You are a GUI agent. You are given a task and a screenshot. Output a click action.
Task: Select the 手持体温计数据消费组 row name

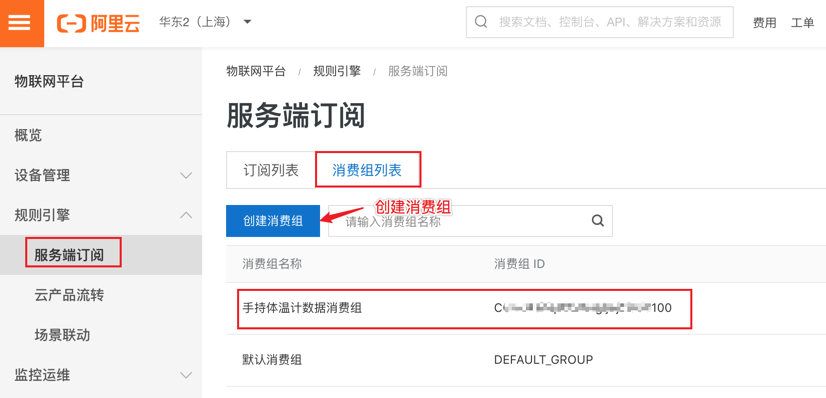(302, 308)
